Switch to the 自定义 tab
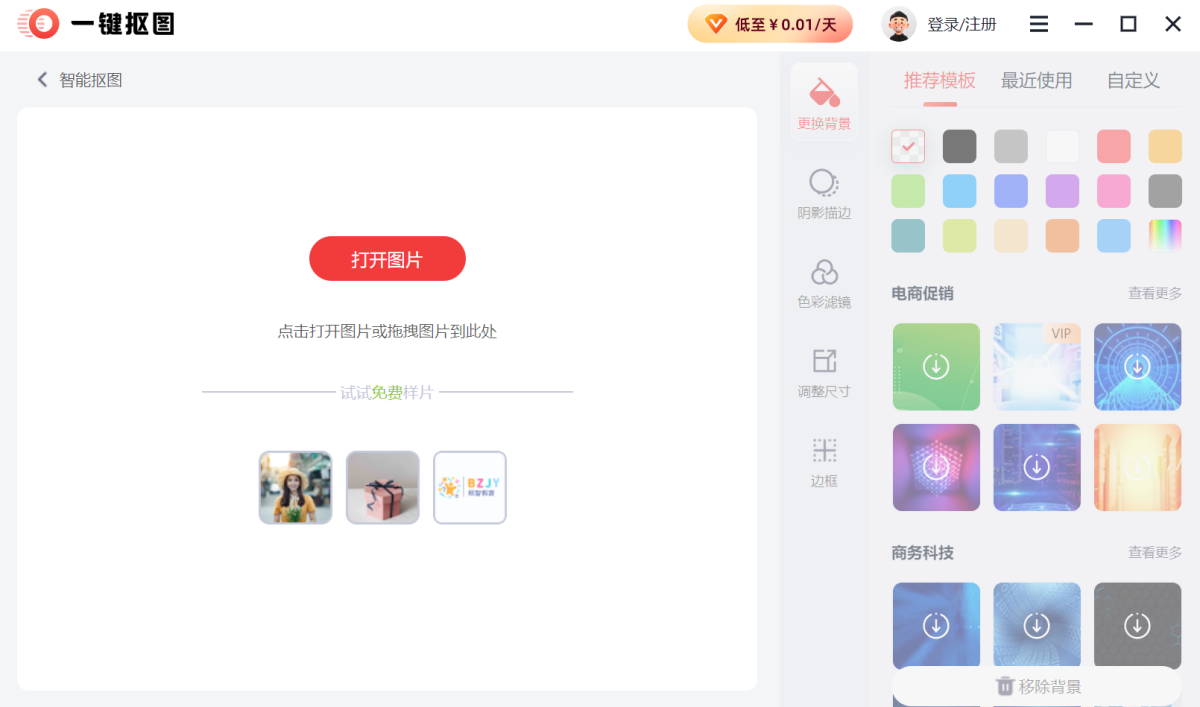Viewport: 1200px width, 707px height. [x=1133, y=81]
